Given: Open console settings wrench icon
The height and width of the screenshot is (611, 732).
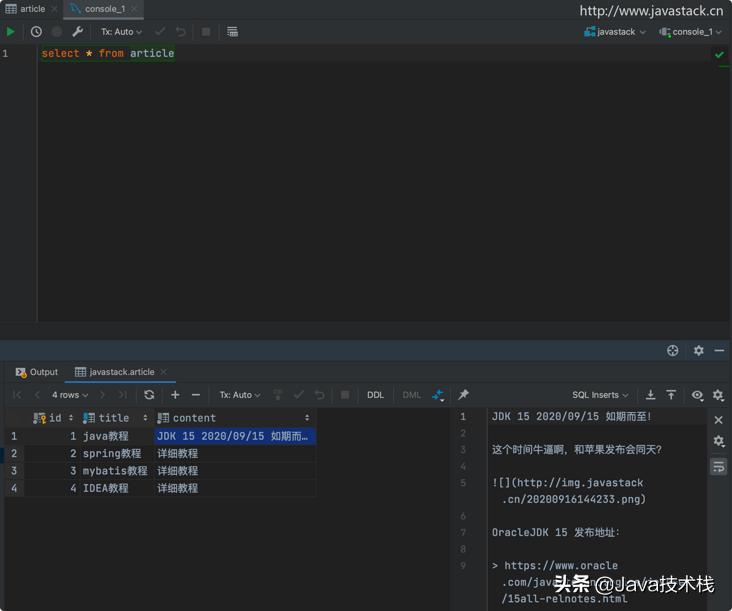Looking at the screenshot, I should (x=77, y=32).
